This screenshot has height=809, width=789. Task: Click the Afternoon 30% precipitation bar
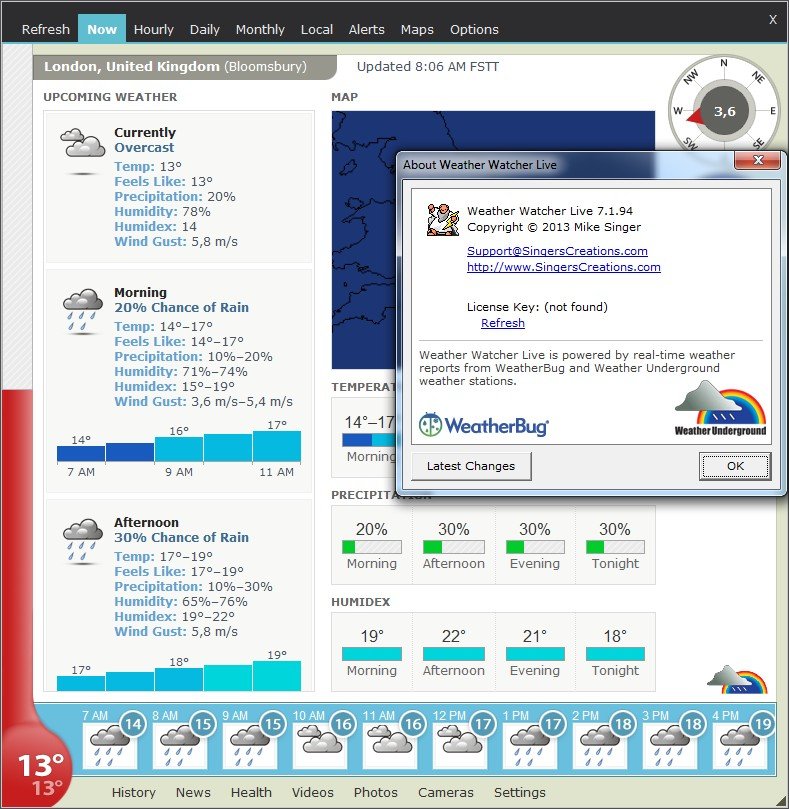[x=454, y=546]
